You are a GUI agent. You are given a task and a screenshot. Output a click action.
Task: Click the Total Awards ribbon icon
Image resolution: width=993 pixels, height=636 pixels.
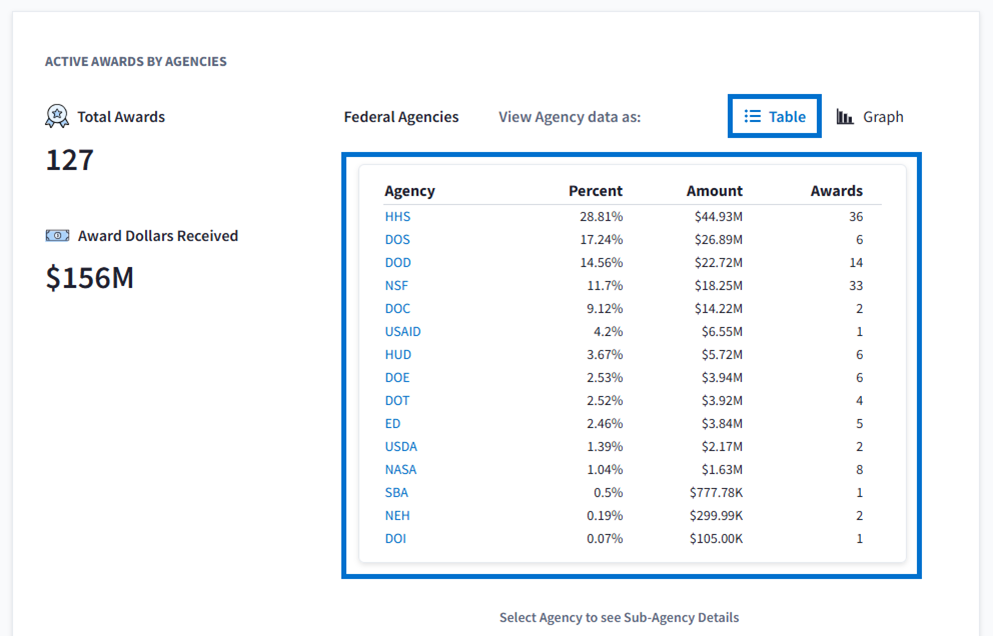[x=57, y=116]
